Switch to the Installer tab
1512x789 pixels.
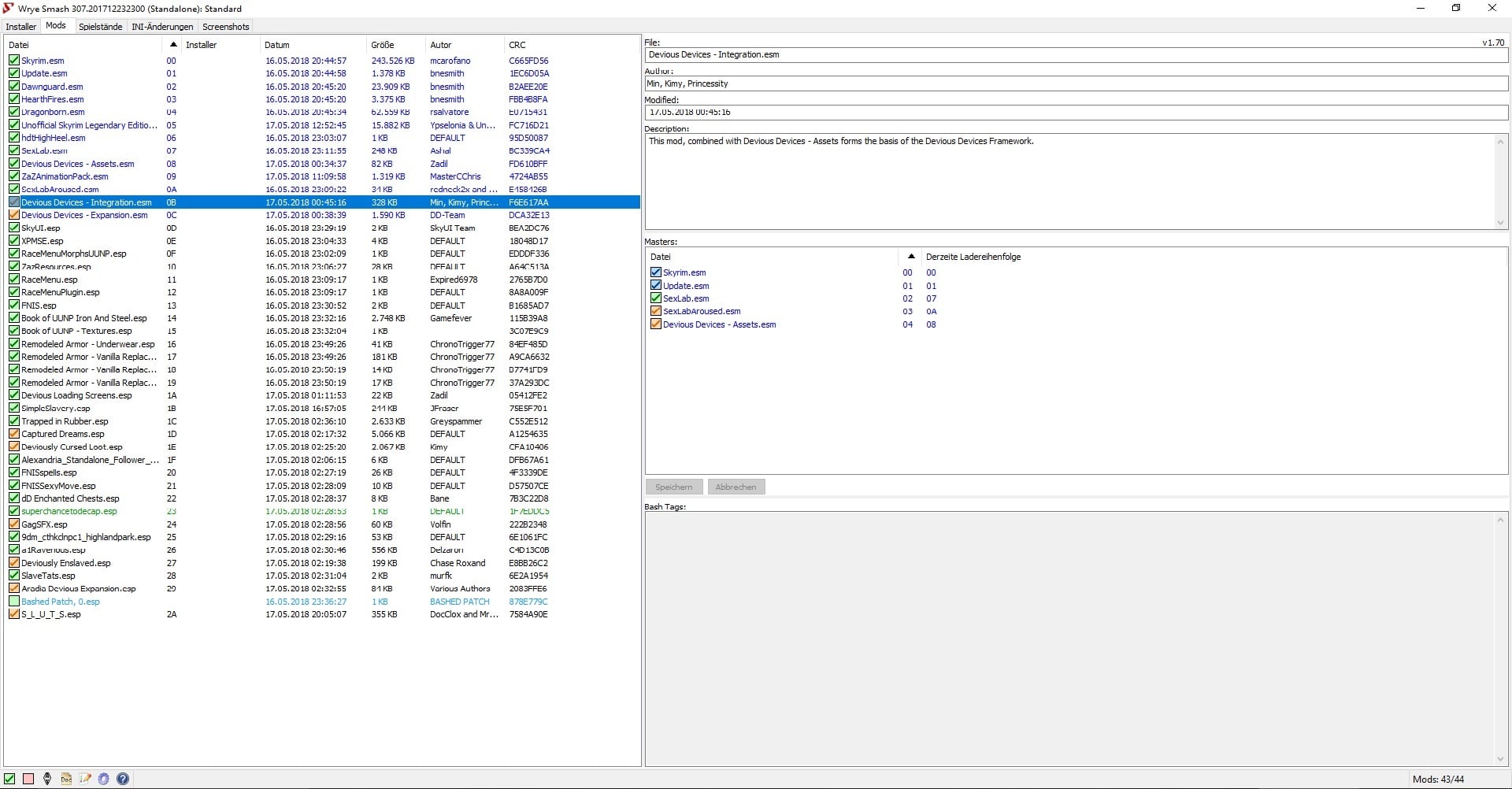coord(21,27)
